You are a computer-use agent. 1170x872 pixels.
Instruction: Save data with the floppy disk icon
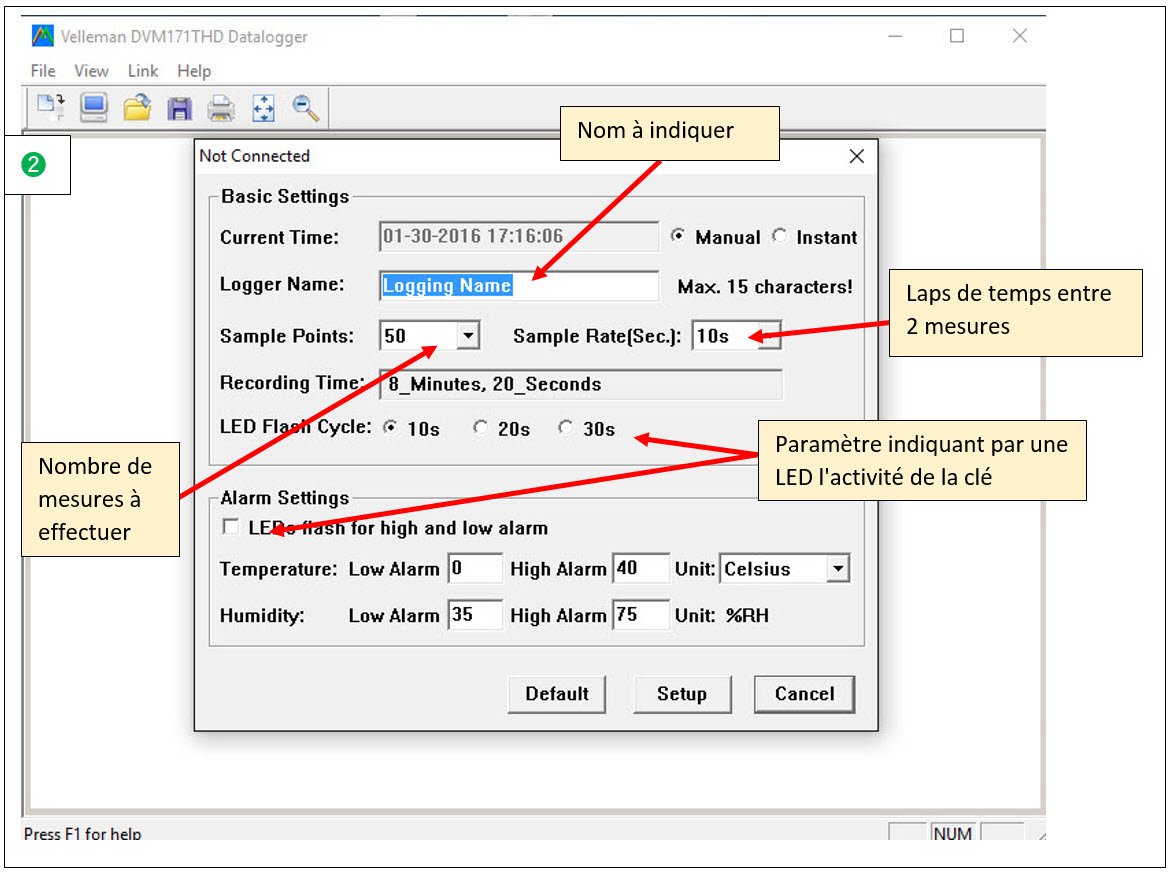tap(179, 108)
